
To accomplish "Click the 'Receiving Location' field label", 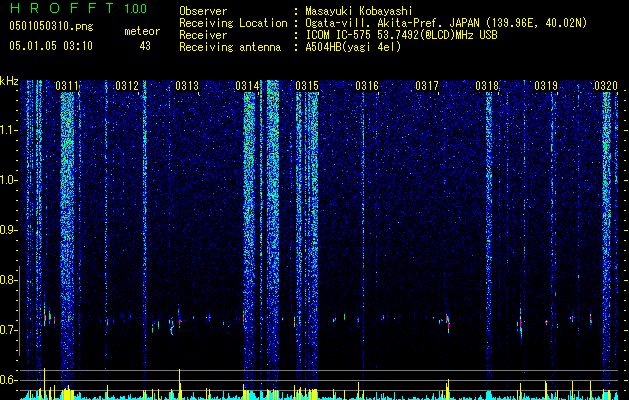I will [233, 23].
